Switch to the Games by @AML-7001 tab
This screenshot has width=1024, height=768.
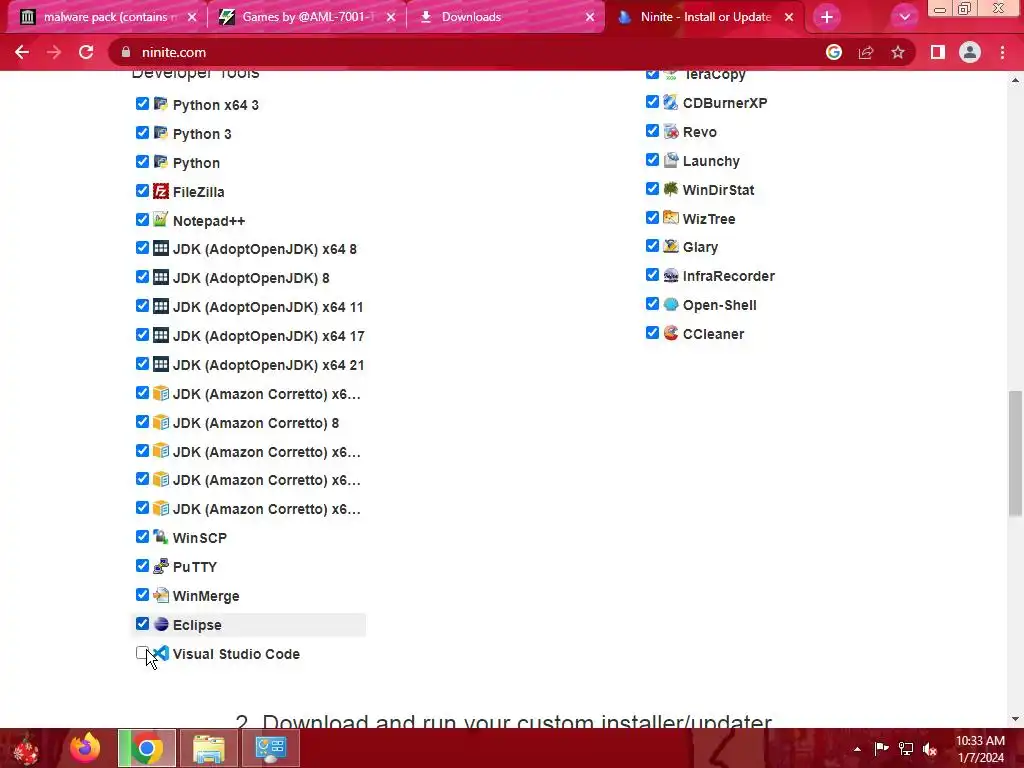click(x=307, y=17)
